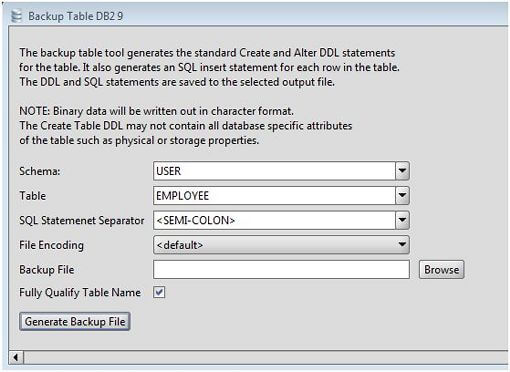The height and width of the screenshot is (372, 510).
Task: Open the Table dropdown arrow
Action: [402, 195]
